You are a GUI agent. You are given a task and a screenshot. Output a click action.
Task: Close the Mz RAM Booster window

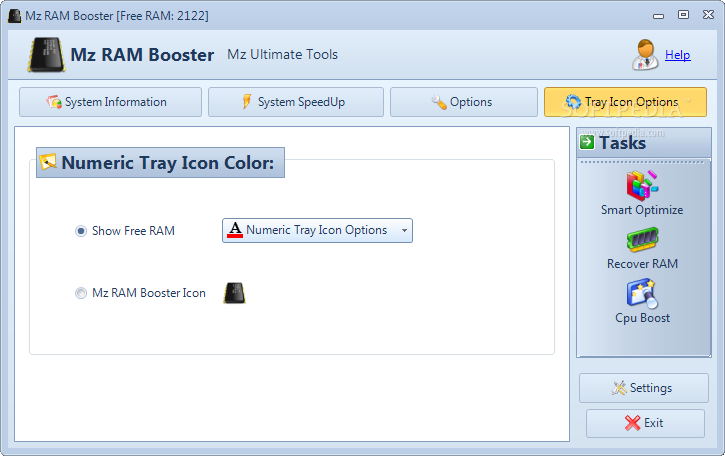click(x=708, y=15)
